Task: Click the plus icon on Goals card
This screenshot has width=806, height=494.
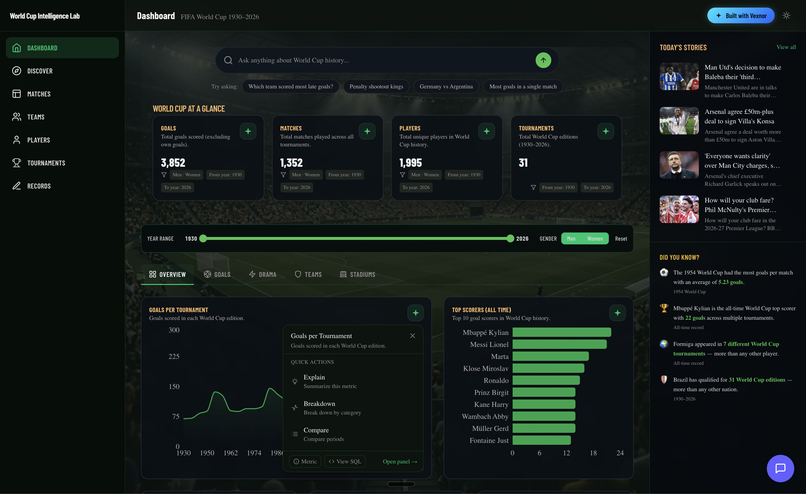Action: [x=248, y=132]
